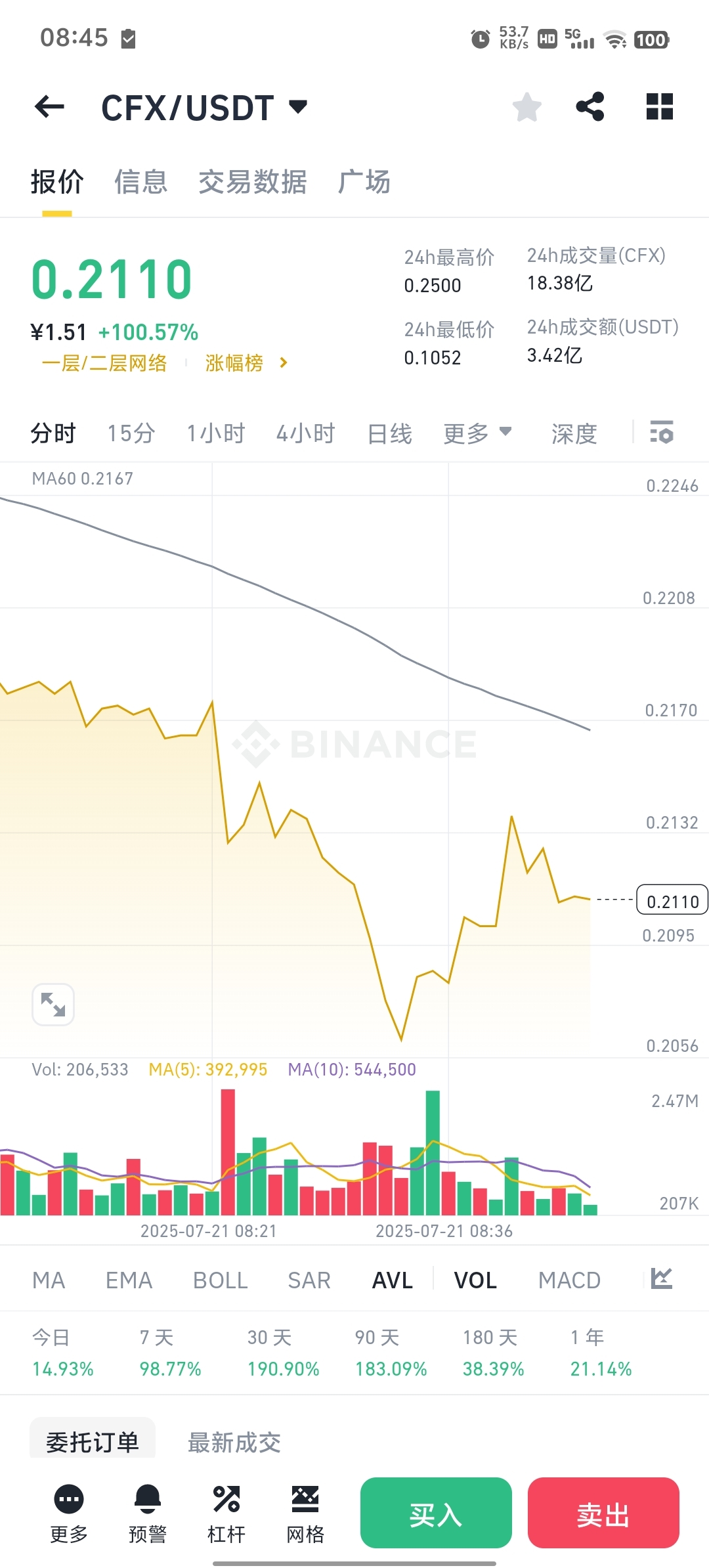709x1568 pixels.
Task: Switch to 交易数据 tab
Action: 253,182
